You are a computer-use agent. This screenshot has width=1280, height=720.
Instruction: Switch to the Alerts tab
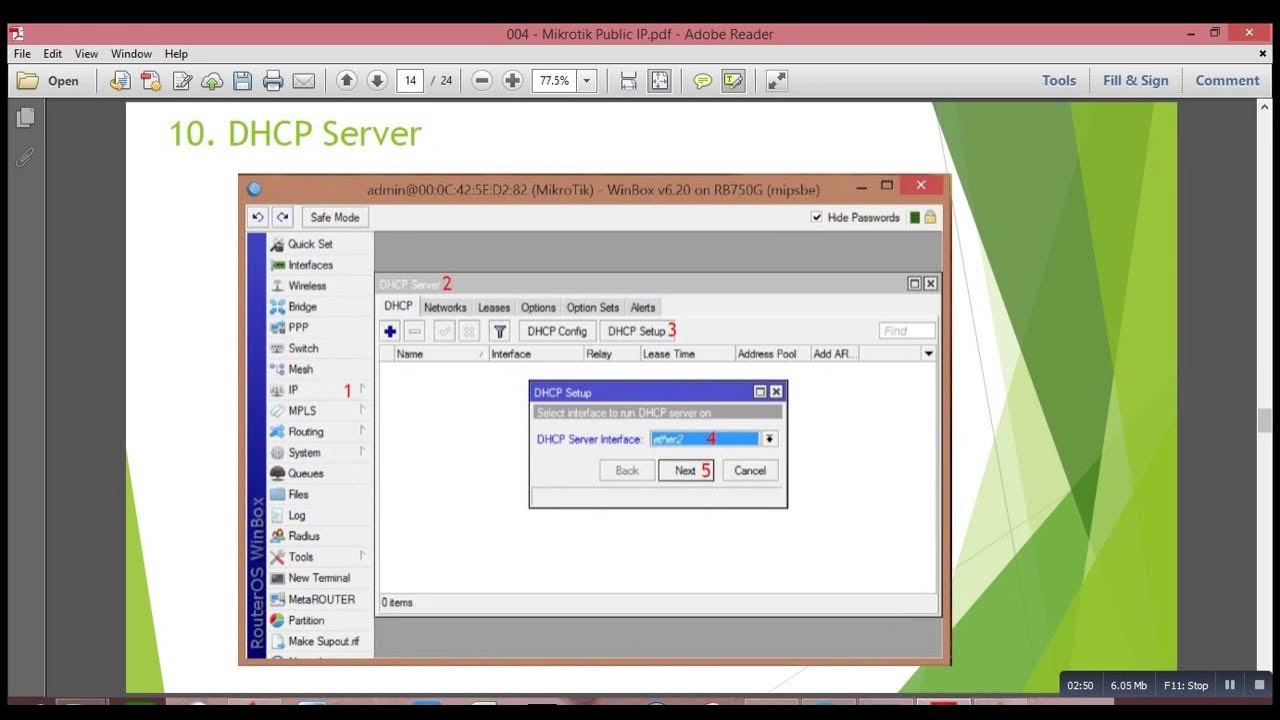point(643,307)
